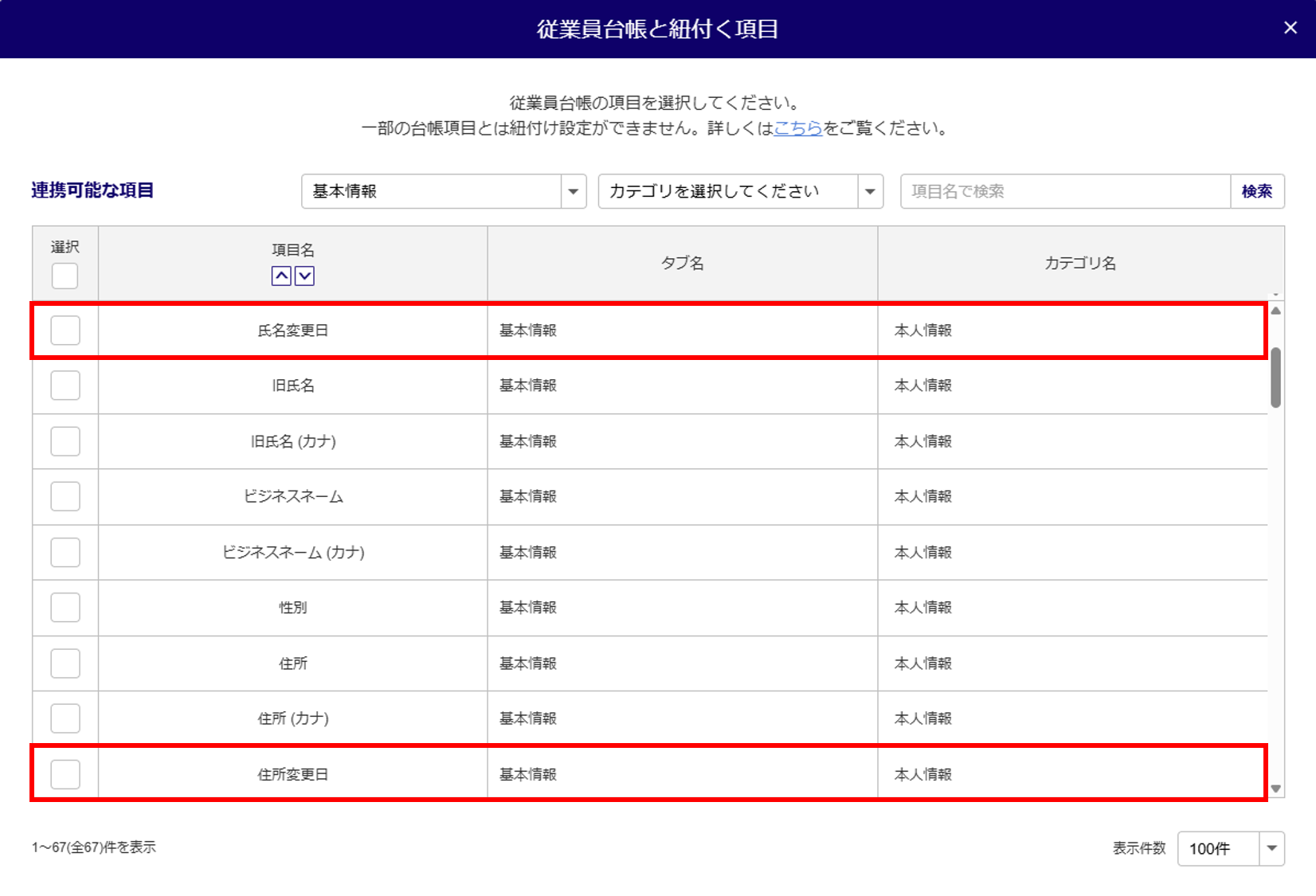
Task: Click the scrollbar down arrow in table
Action: click(x=1275, y=788)
